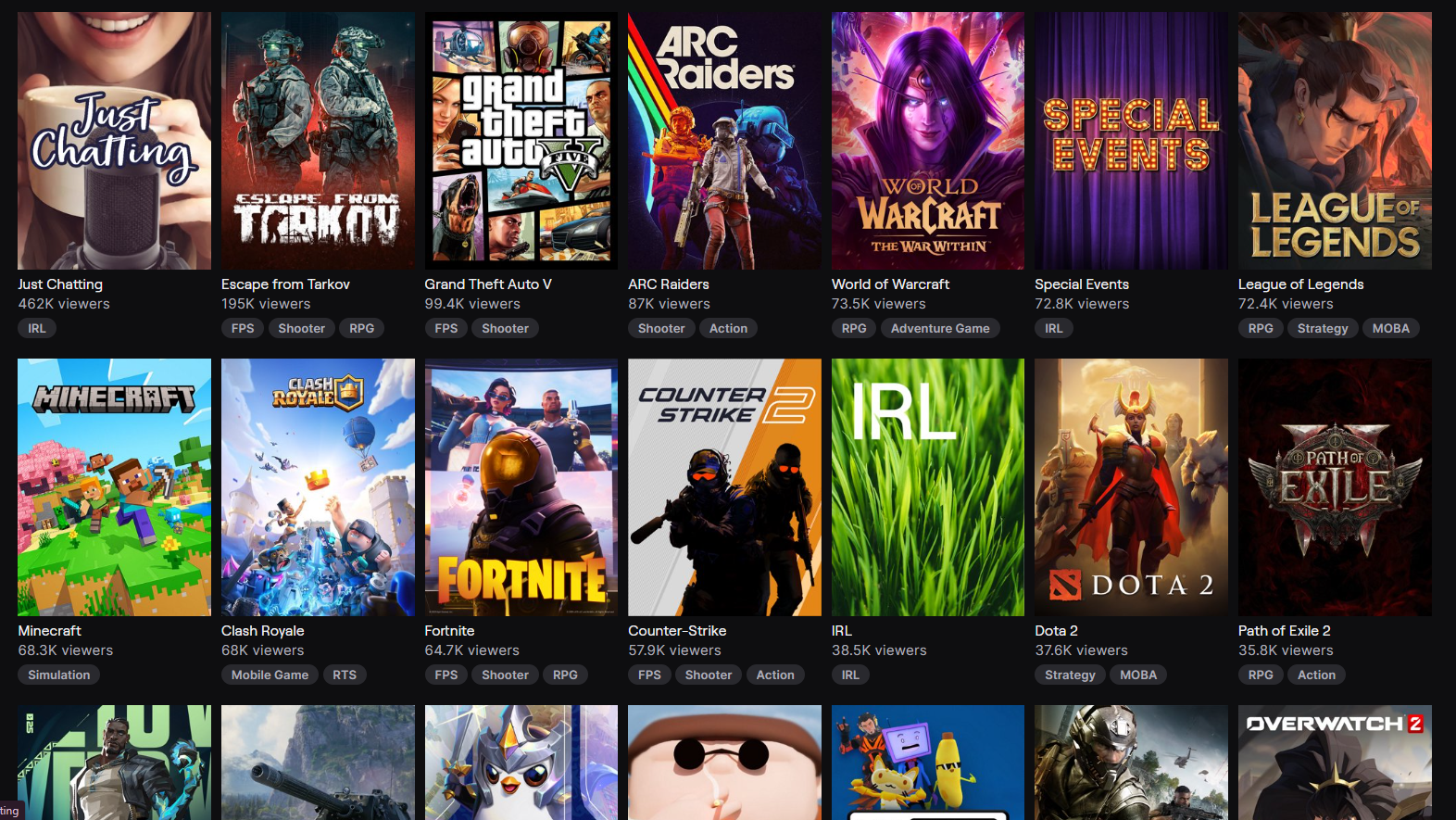Open the Dota 2 cover art
This screenshot has height=820, width=1456.
pos(1131,487)
